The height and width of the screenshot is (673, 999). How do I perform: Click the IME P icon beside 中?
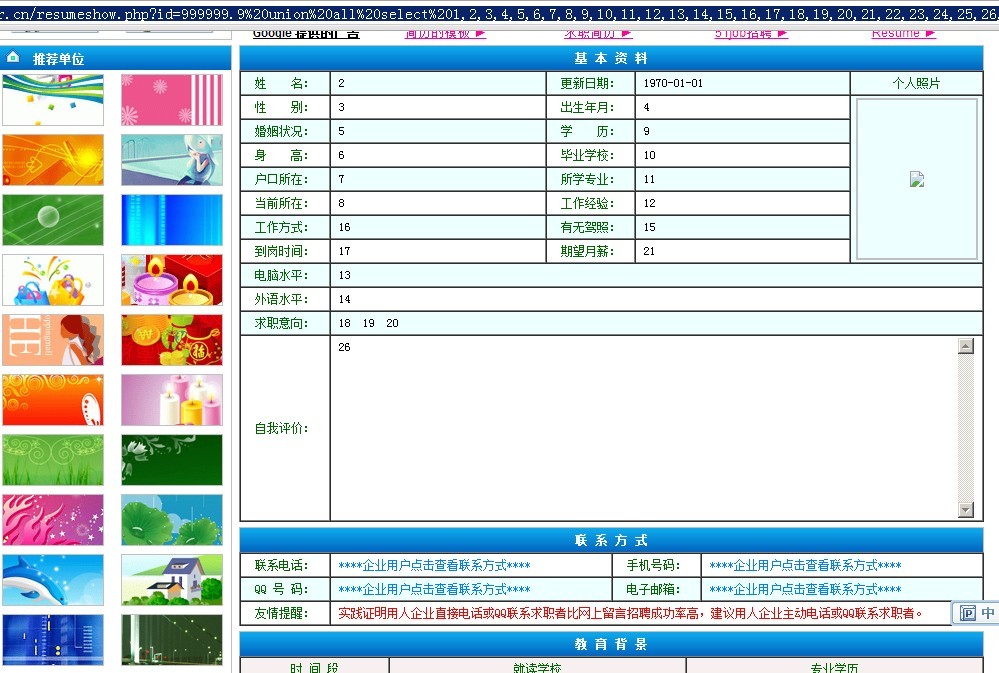[x=968, y=613]
